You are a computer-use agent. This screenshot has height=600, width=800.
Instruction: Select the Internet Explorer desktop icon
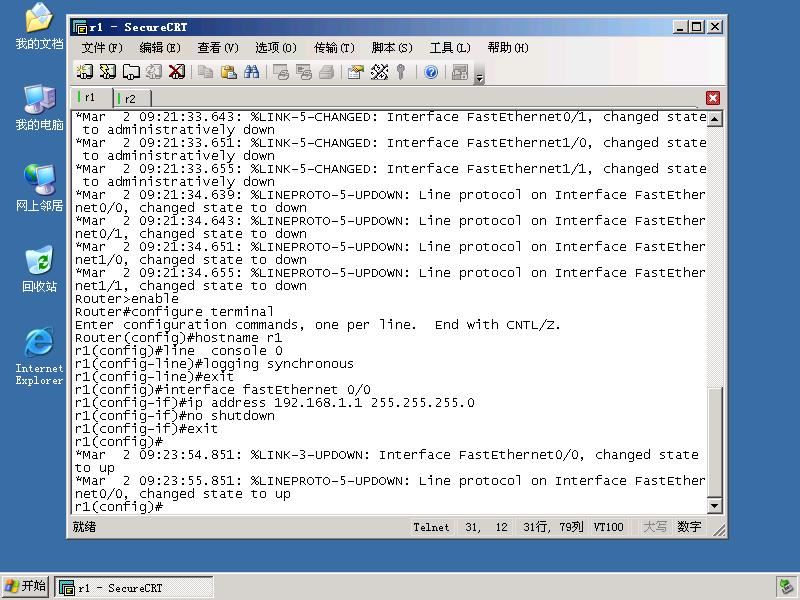tap(39, 357)
